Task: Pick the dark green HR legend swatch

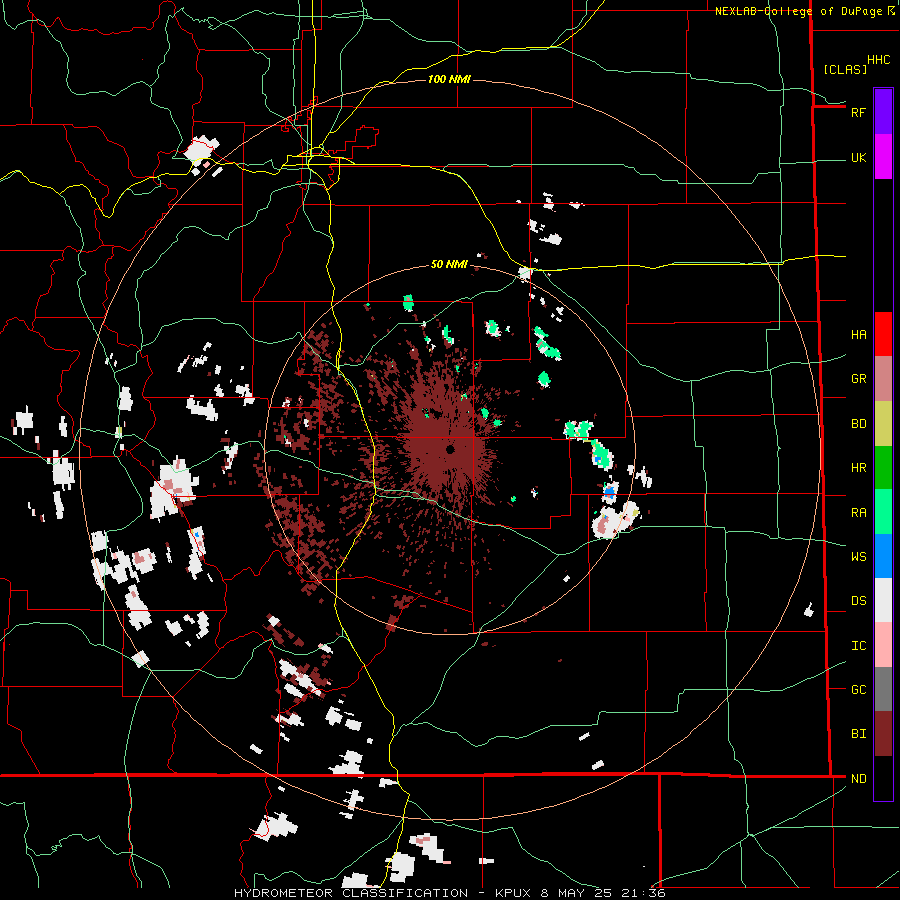Action: 883,468
